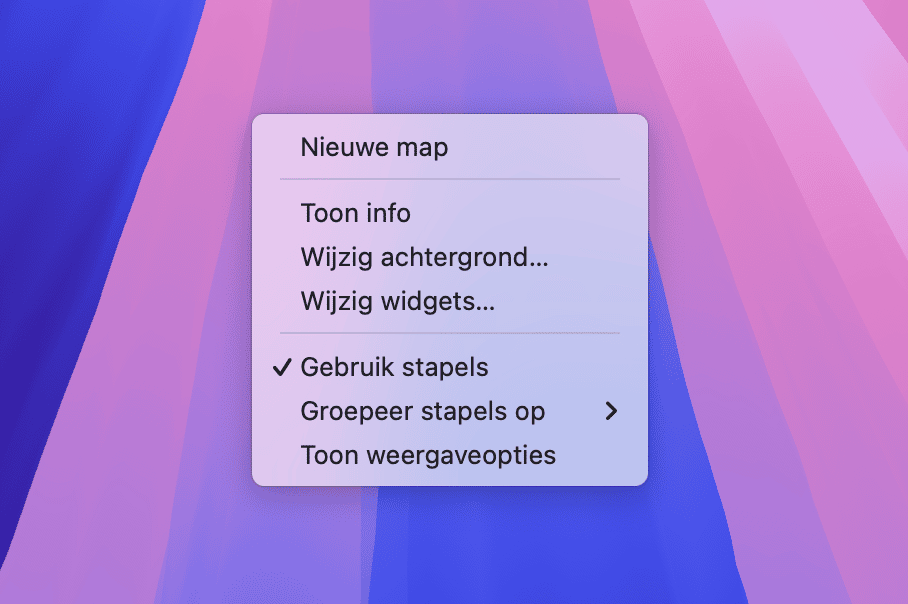Show desktop info with Toon info
The height and width of the screenshot is (604, 908).
(x=355, y=213)
